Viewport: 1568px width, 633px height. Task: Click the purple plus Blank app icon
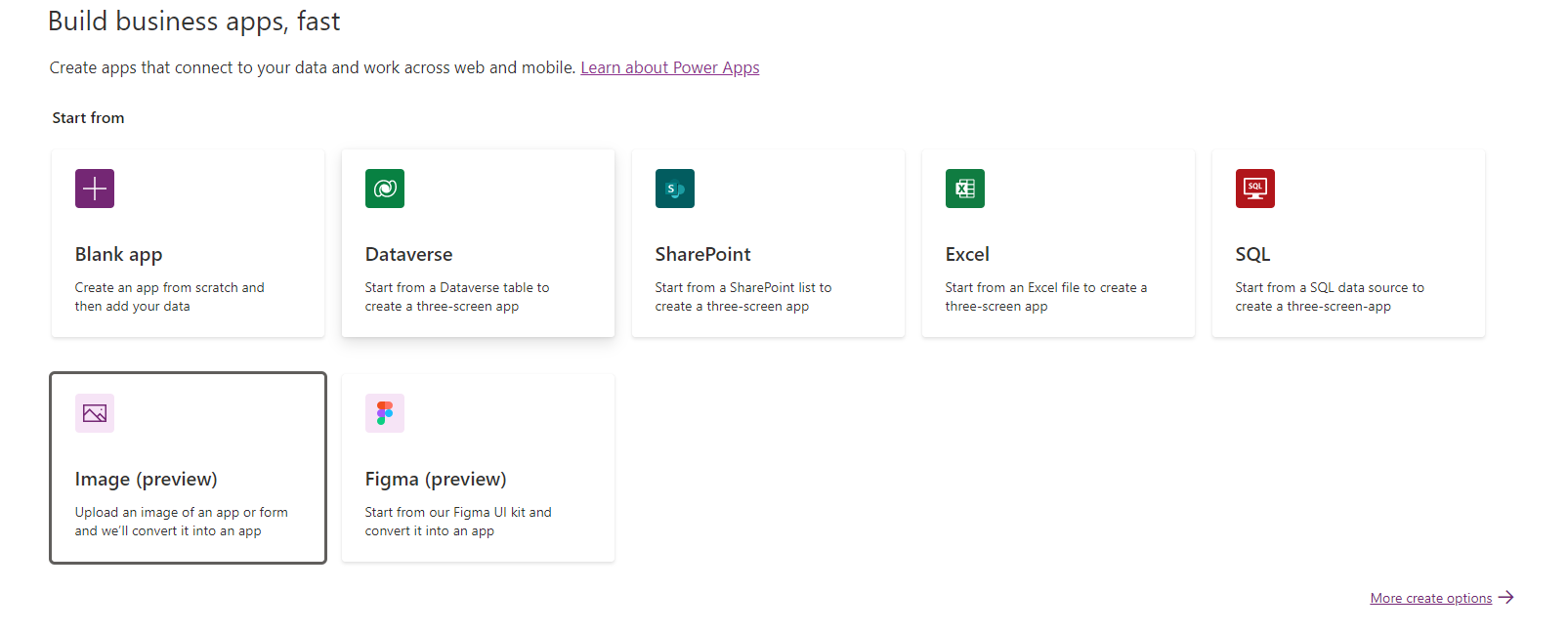click(95, 189)
